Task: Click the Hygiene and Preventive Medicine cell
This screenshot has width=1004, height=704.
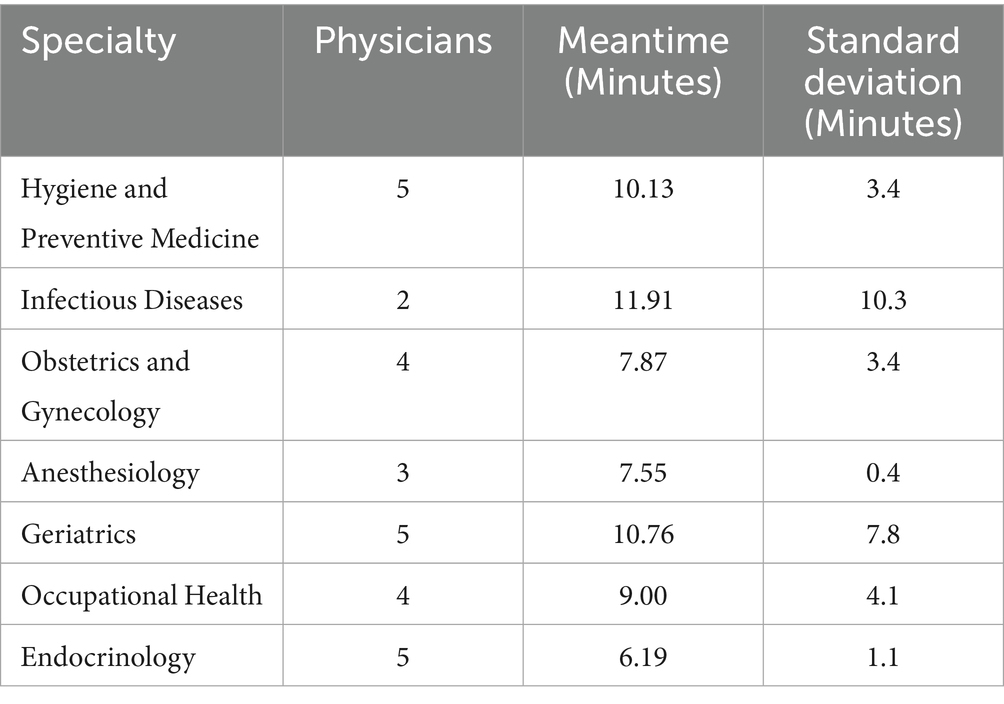Action: [x=140, y=213]
